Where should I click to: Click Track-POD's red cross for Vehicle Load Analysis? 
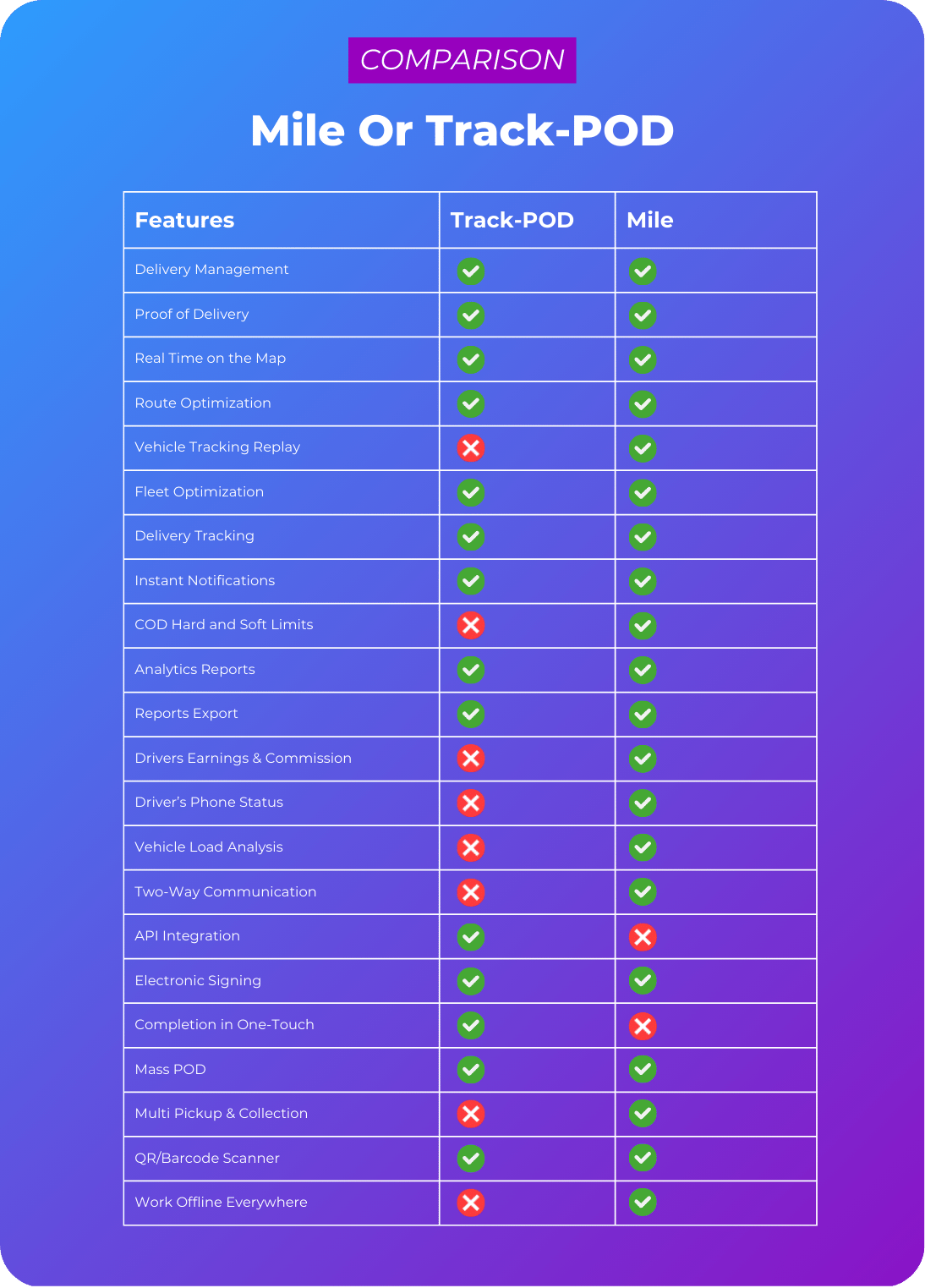(x=471, y=847)
